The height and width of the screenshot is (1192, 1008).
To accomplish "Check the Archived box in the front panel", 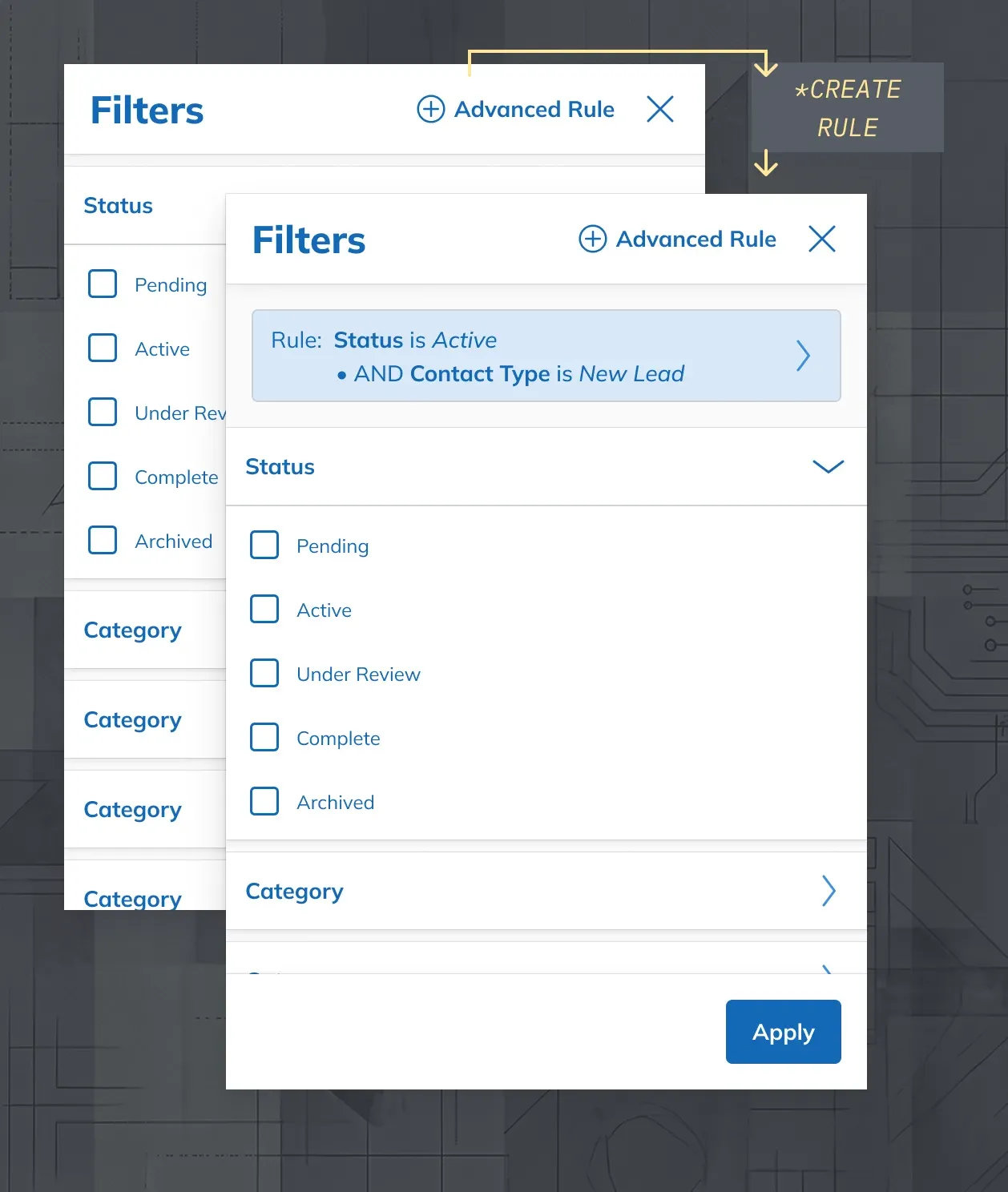I will [x=264, y=802].
